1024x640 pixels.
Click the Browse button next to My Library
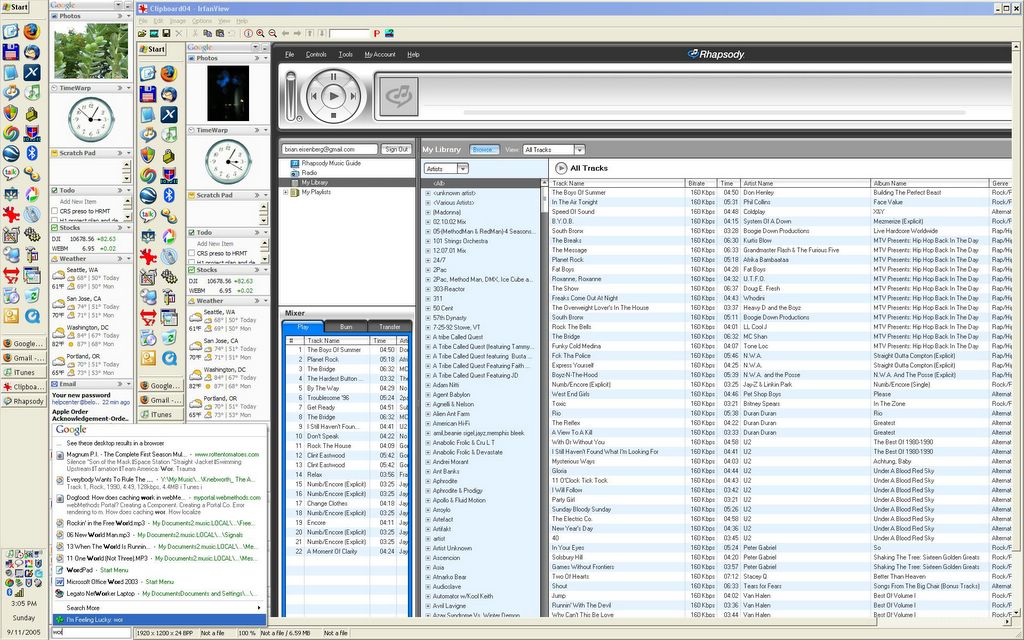pyautogui.click(x=483, y=150)
